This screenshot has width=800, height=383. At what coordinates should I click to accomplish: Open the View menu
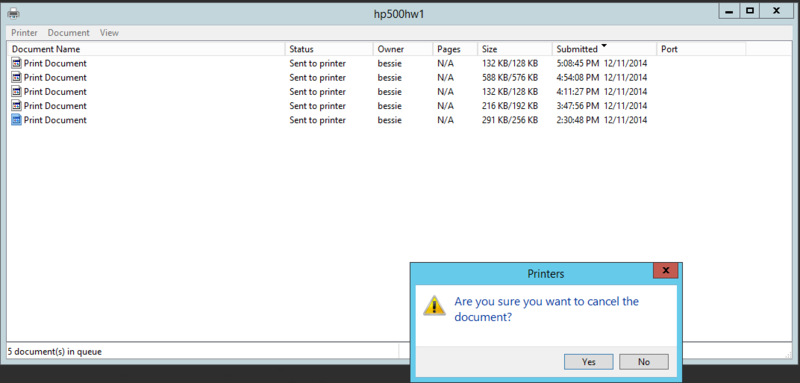pyautogui.click(x=109, y=33)
